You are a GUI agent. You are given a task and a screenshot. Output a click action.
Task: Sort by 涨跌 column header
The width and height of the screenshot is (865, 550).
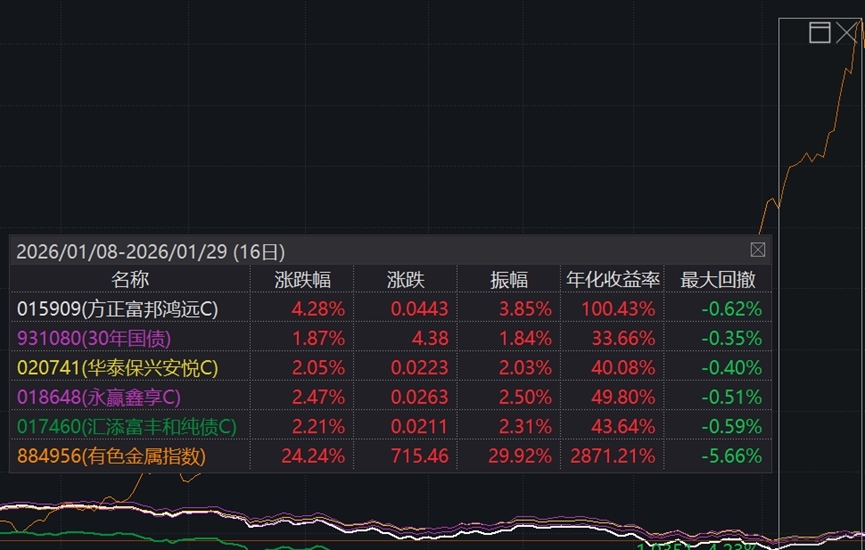click(405, 280)
